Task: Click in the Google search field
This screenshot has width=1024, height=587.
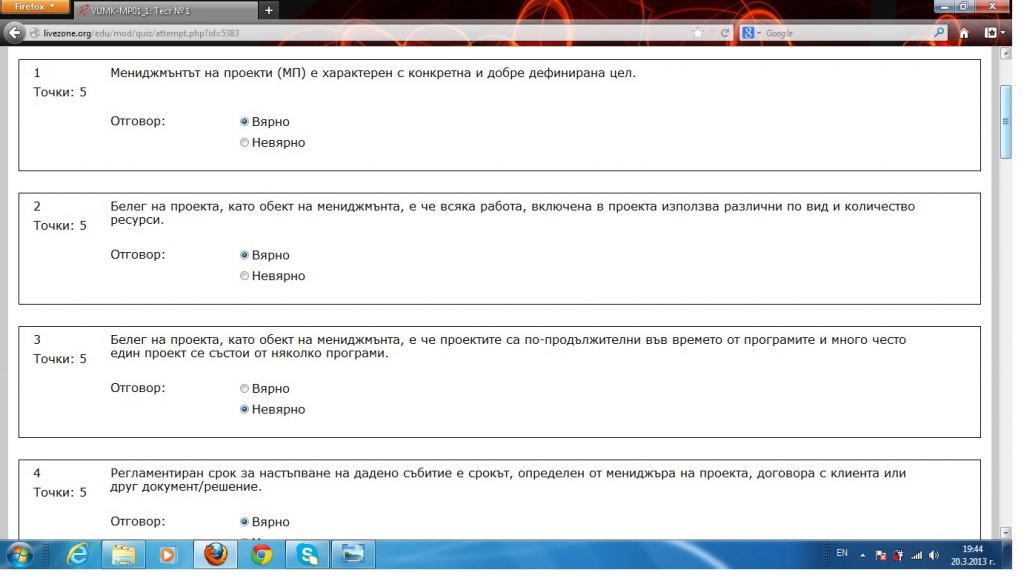Action: point(848,33)
